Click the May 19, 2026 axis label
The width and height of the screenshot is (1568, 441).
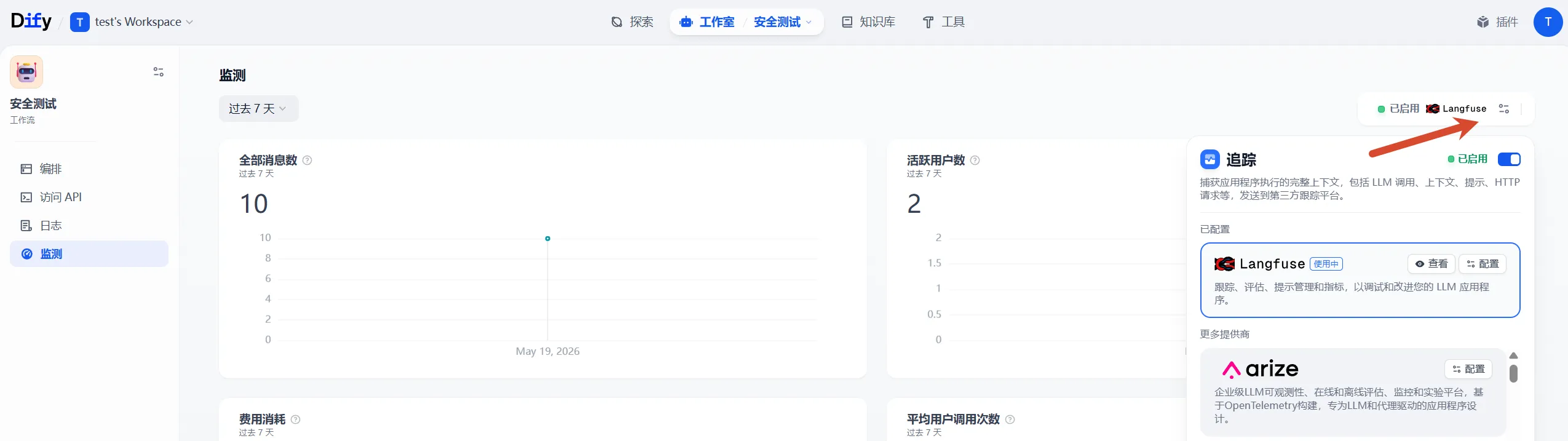[548, 351]
